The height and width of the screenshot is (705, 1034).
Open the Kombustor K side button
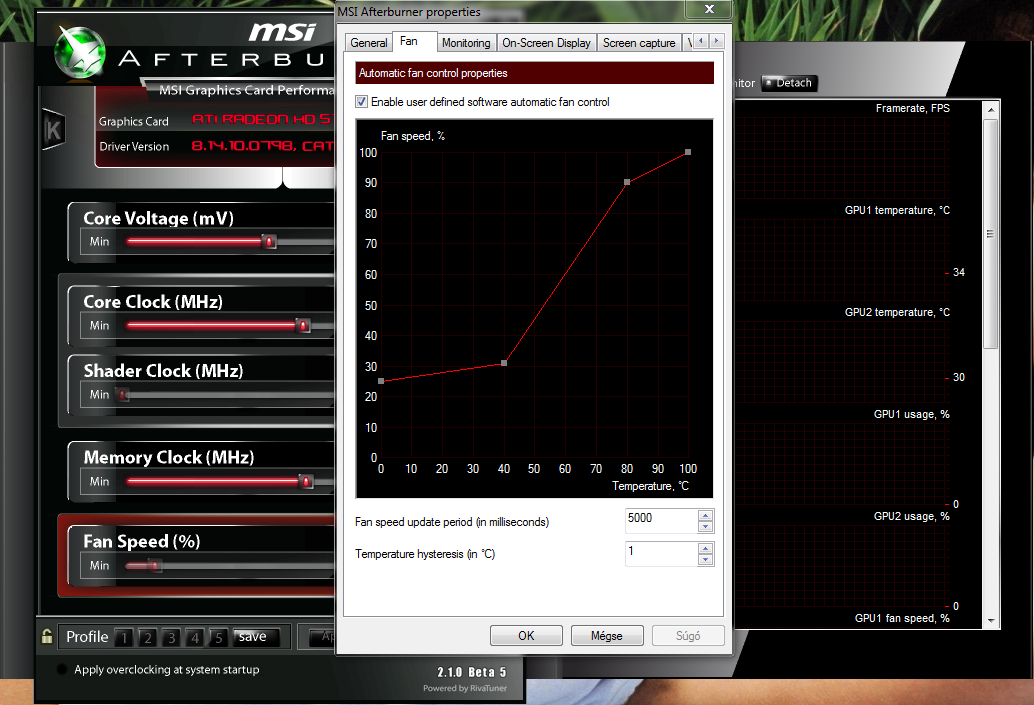click(53, 129)
